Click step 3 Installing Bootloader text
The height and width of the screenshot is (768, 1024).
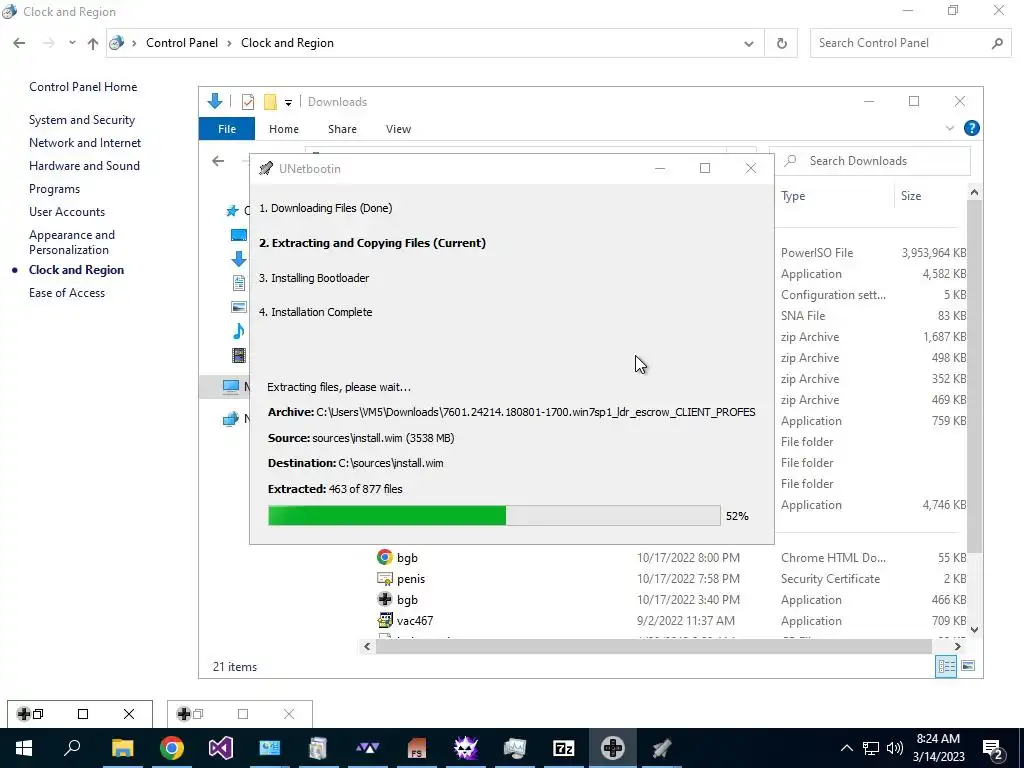[313, 278]
